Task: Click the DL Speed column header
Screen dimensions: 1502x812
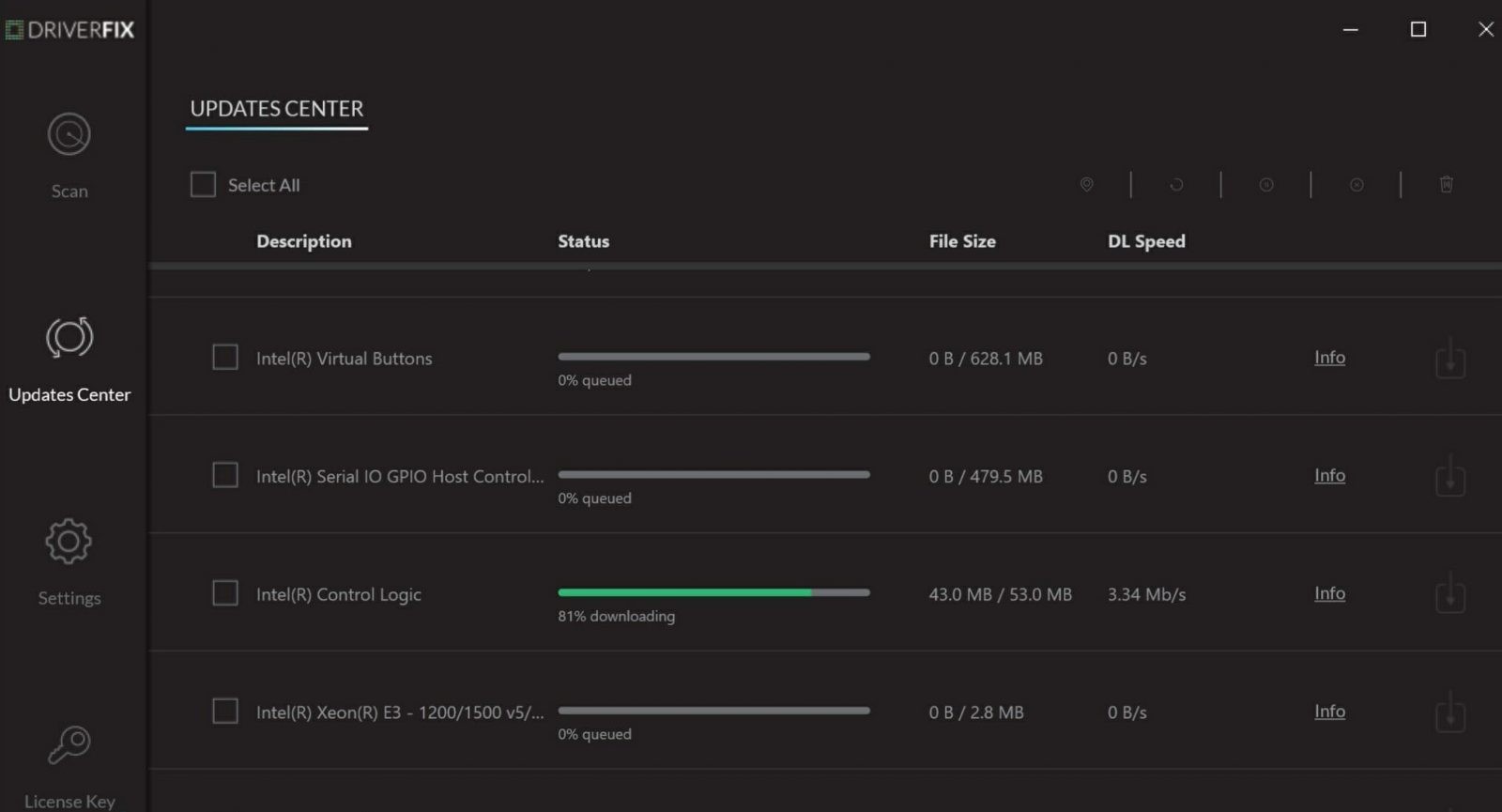Action: (x=1146, y=241)
